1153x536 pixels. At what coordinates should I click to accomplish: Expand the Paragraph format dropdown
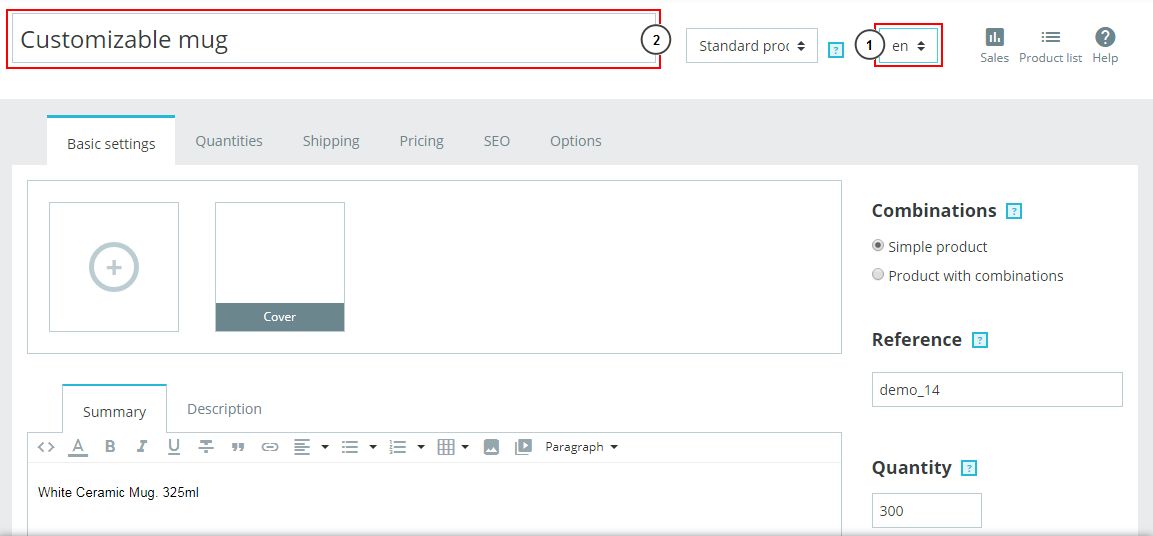point(581,447)
